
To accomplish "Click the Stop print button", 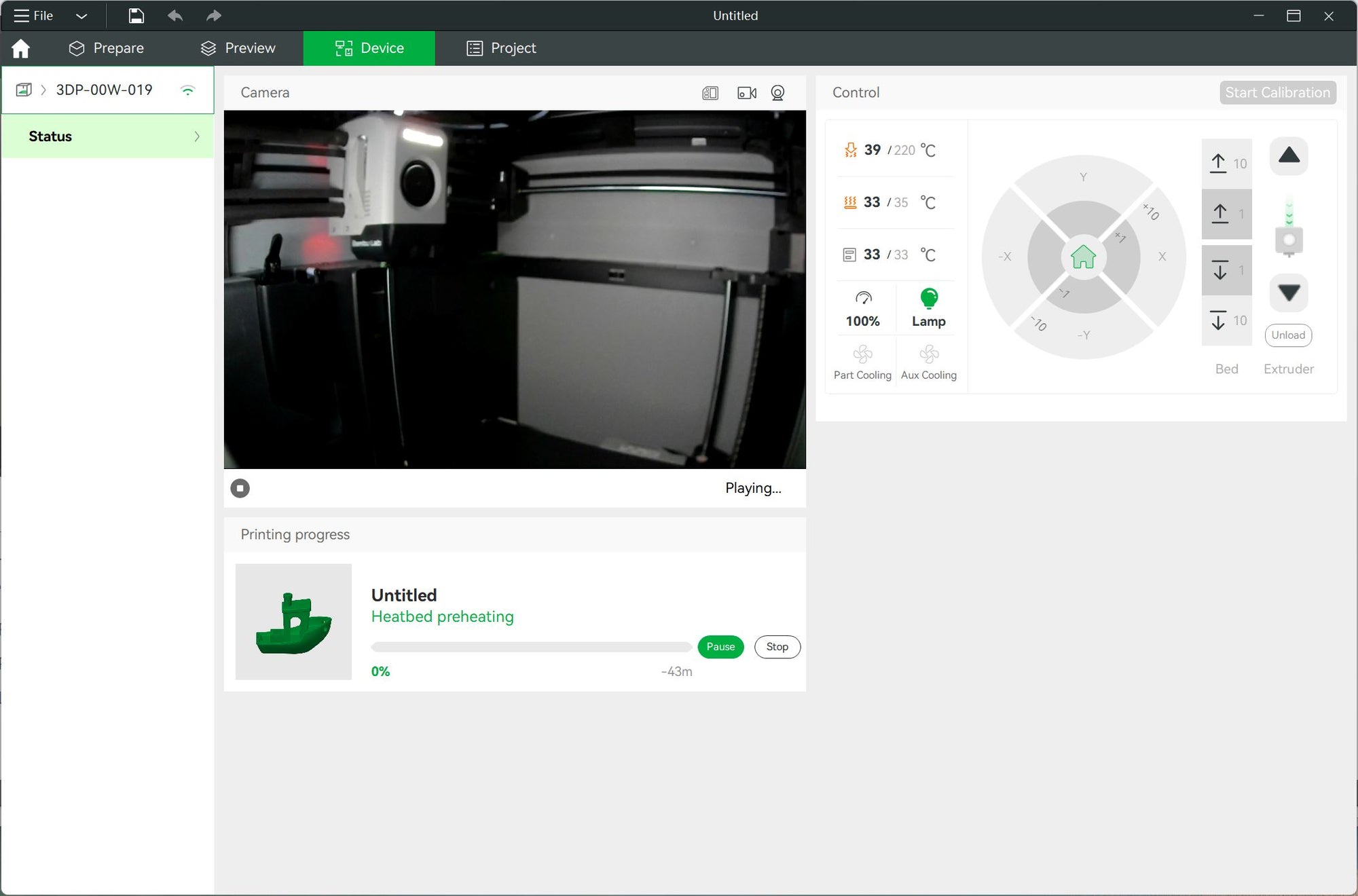I will click(777, 647).
